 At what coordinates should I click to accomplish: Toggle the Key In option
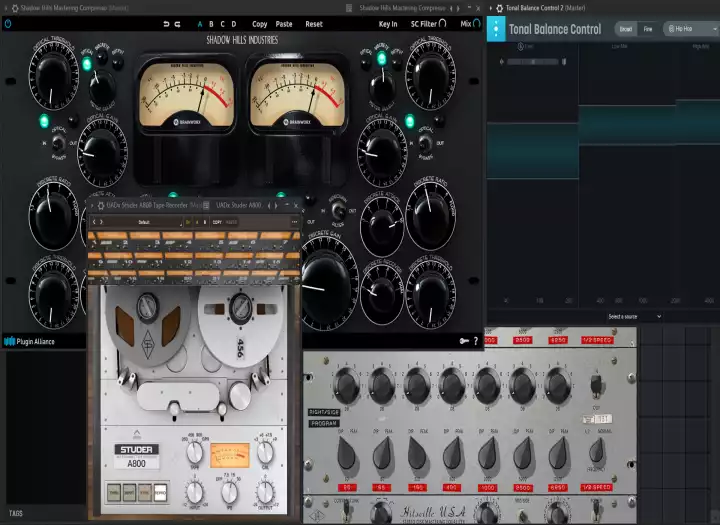[x=388, y=24]
